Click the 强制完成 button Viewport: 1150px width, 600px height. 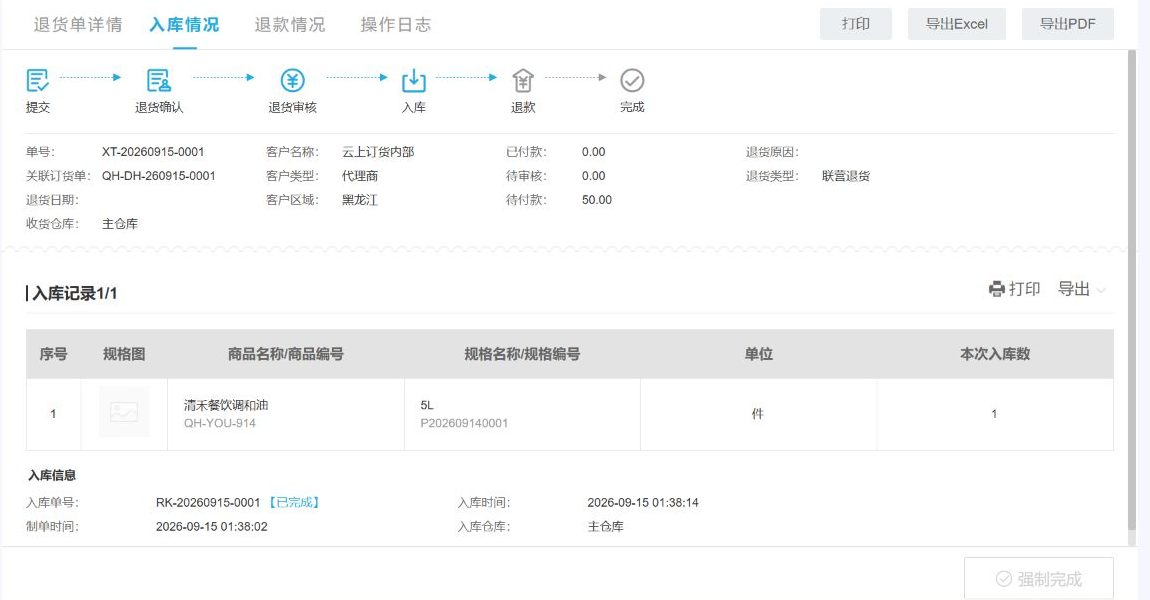1039,579
